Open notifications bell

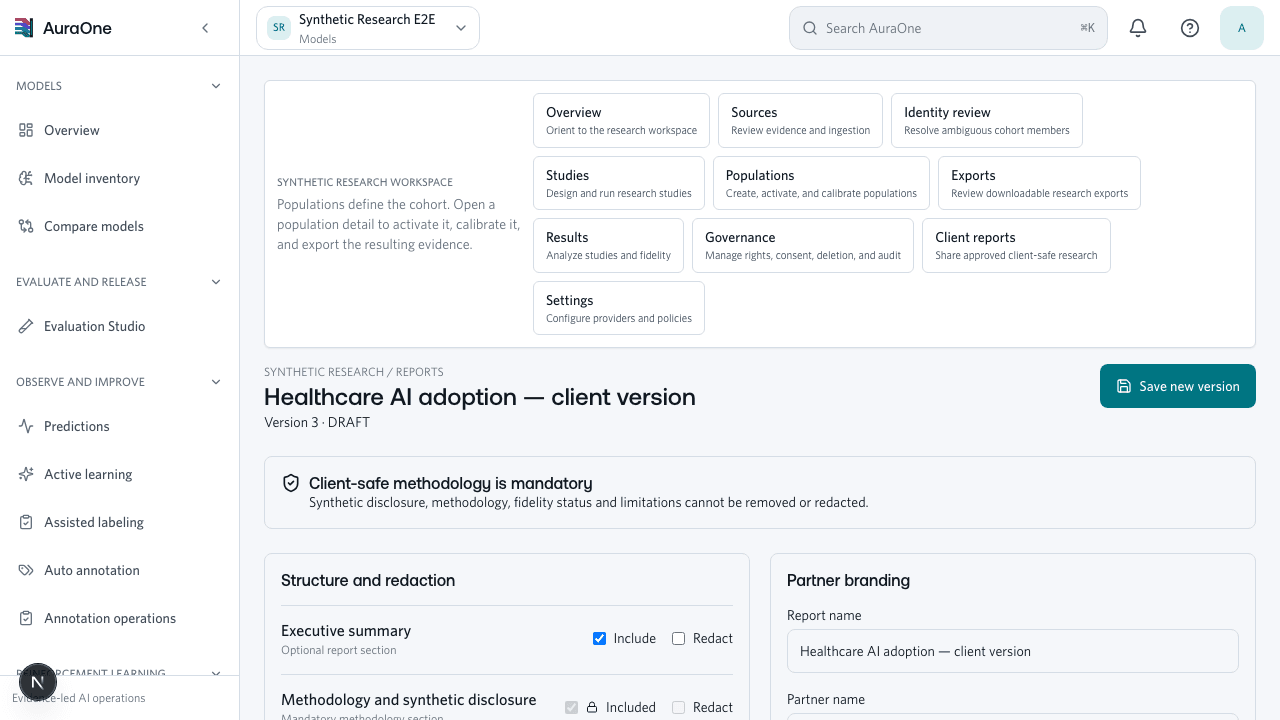pyautogui.click(x=1138, y=28)
